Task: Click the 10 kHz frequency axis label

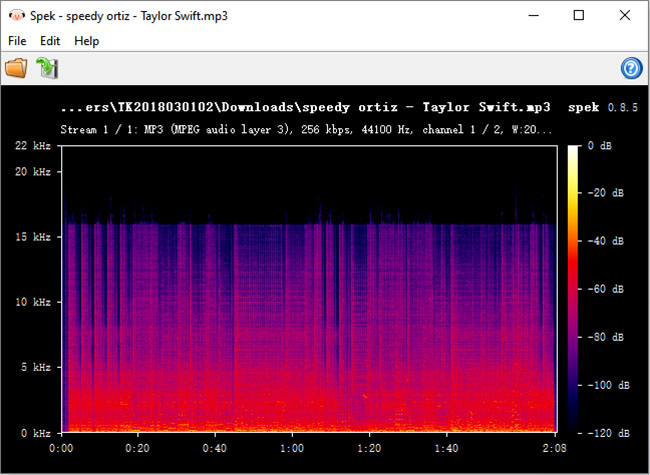Action: pyautogui.click(x=33, y=302)
